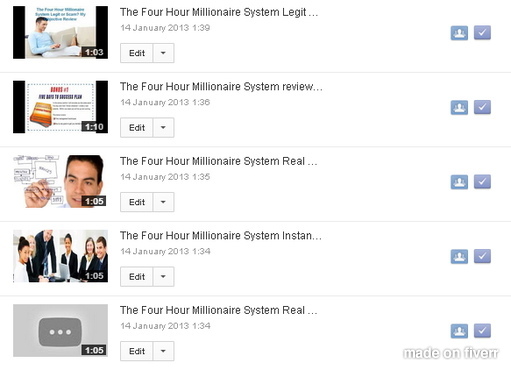The width and height of the screenshot is (511, 370).
Task: Click Edit for the 'Real' video dated 1:35
Action: [x=137, y=202]
